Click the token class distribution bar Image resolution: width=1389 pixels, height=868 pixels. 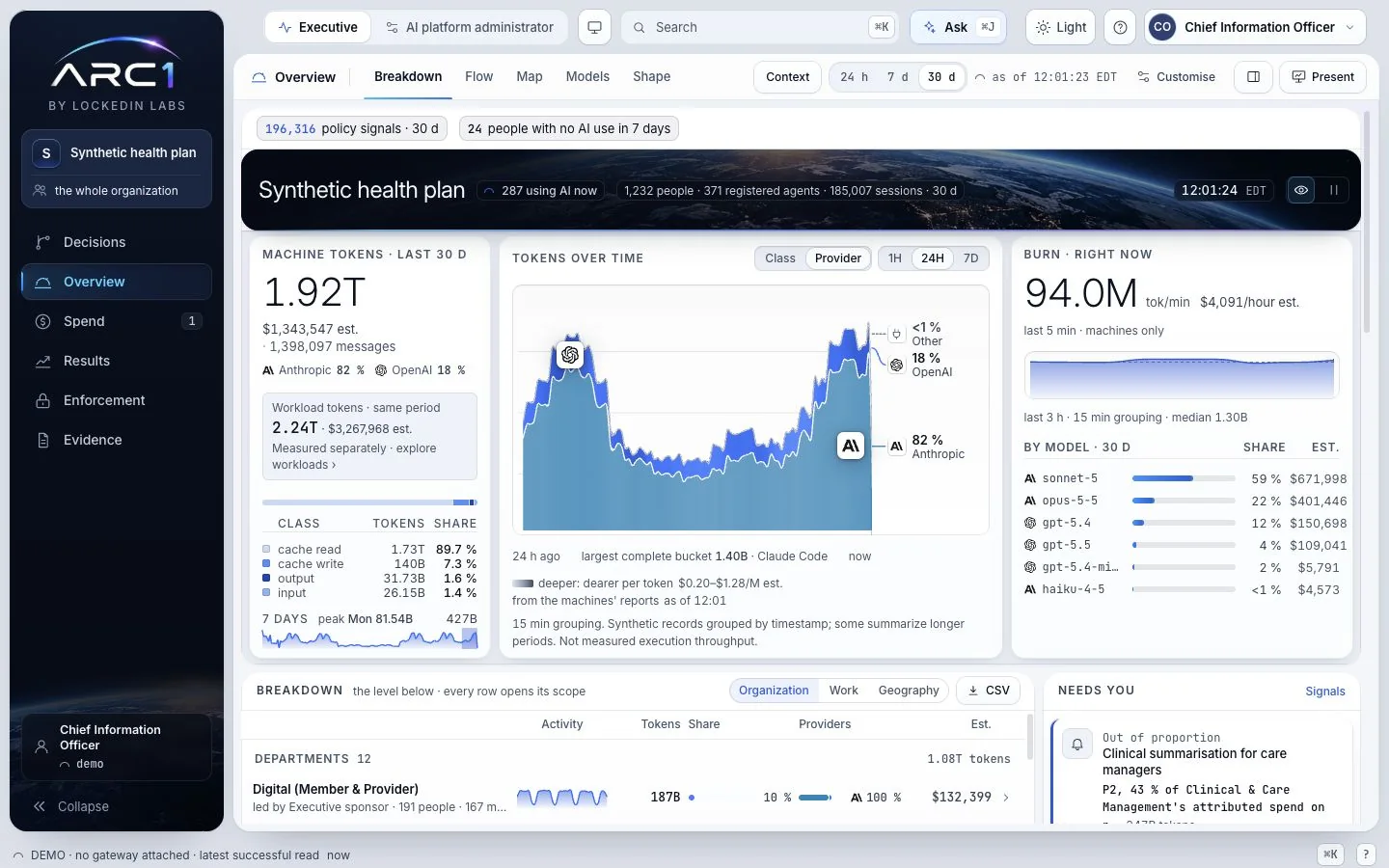[x=369, y=502]
